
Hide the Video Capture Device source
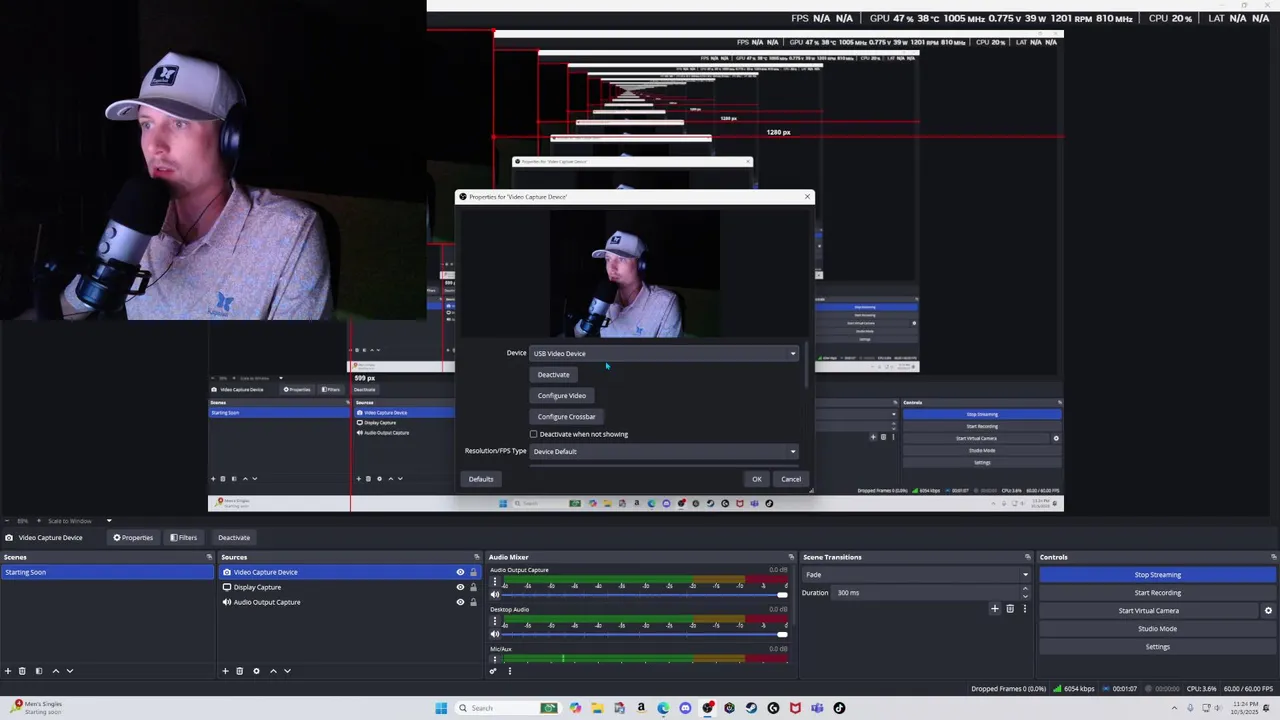[x=460, y=572]
